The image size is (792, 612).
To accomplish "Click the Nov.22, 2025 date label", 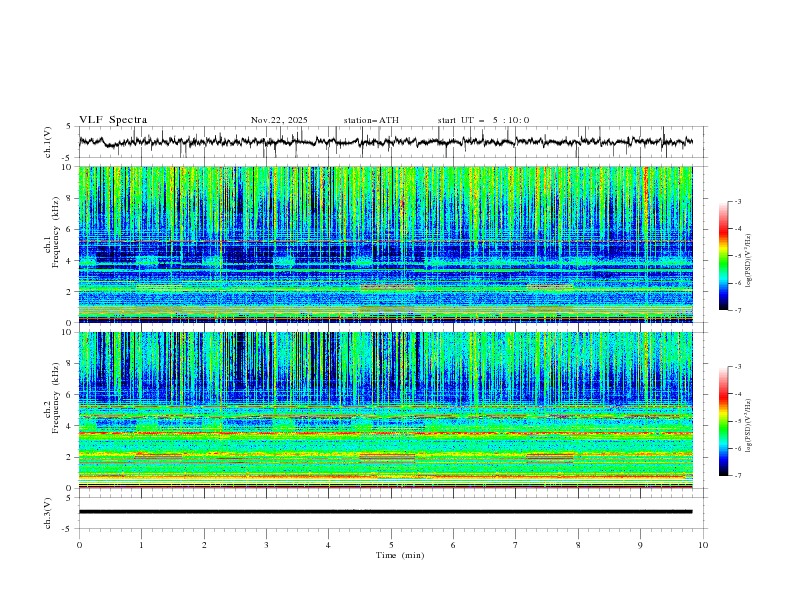I will pyautogui.click(x=279, y=120).
